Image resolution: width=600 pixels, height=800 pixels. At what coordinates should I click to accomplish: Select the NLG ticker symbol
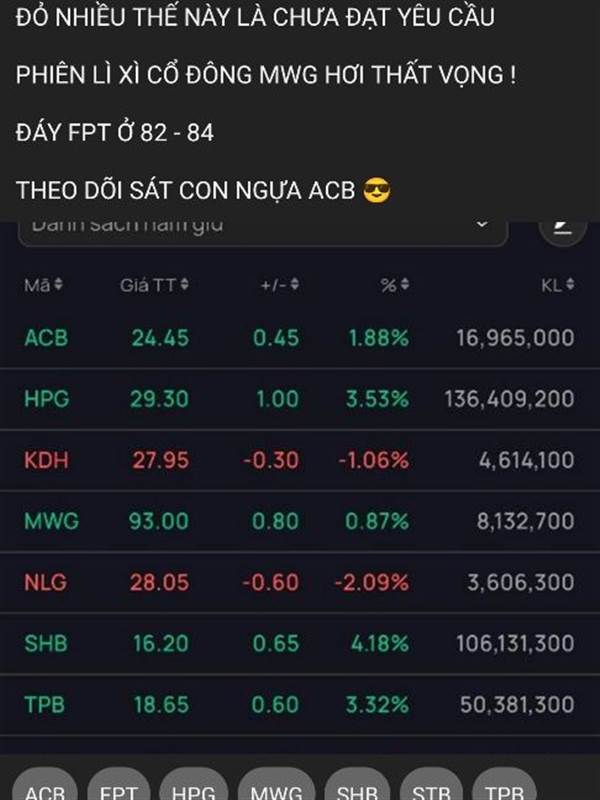[x=45, y=582]
